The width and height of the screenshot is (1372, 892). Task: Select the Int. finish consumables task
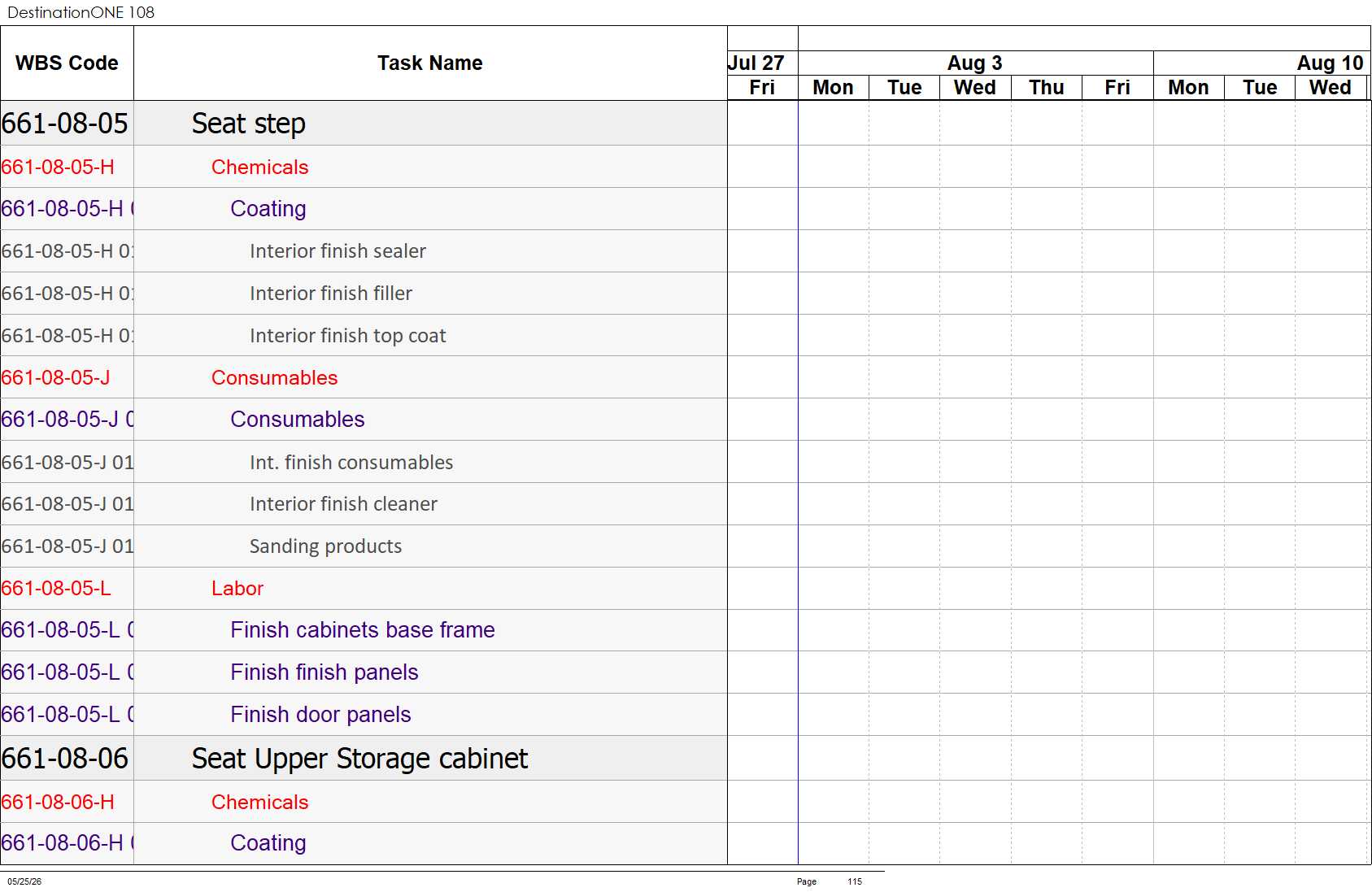pos(351,463)
